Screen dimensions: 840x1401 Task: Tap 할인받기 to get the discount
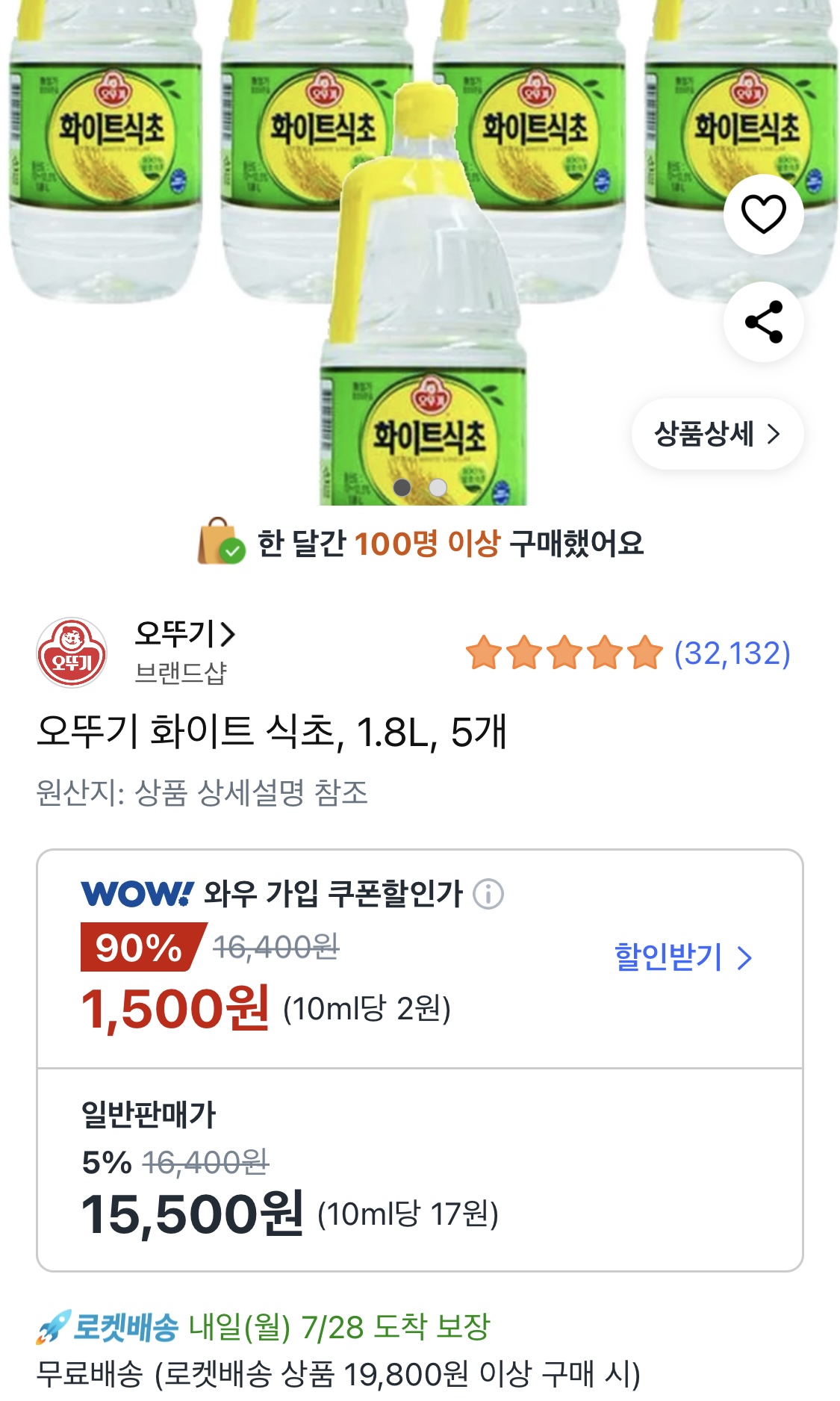(x=668, y=957)
